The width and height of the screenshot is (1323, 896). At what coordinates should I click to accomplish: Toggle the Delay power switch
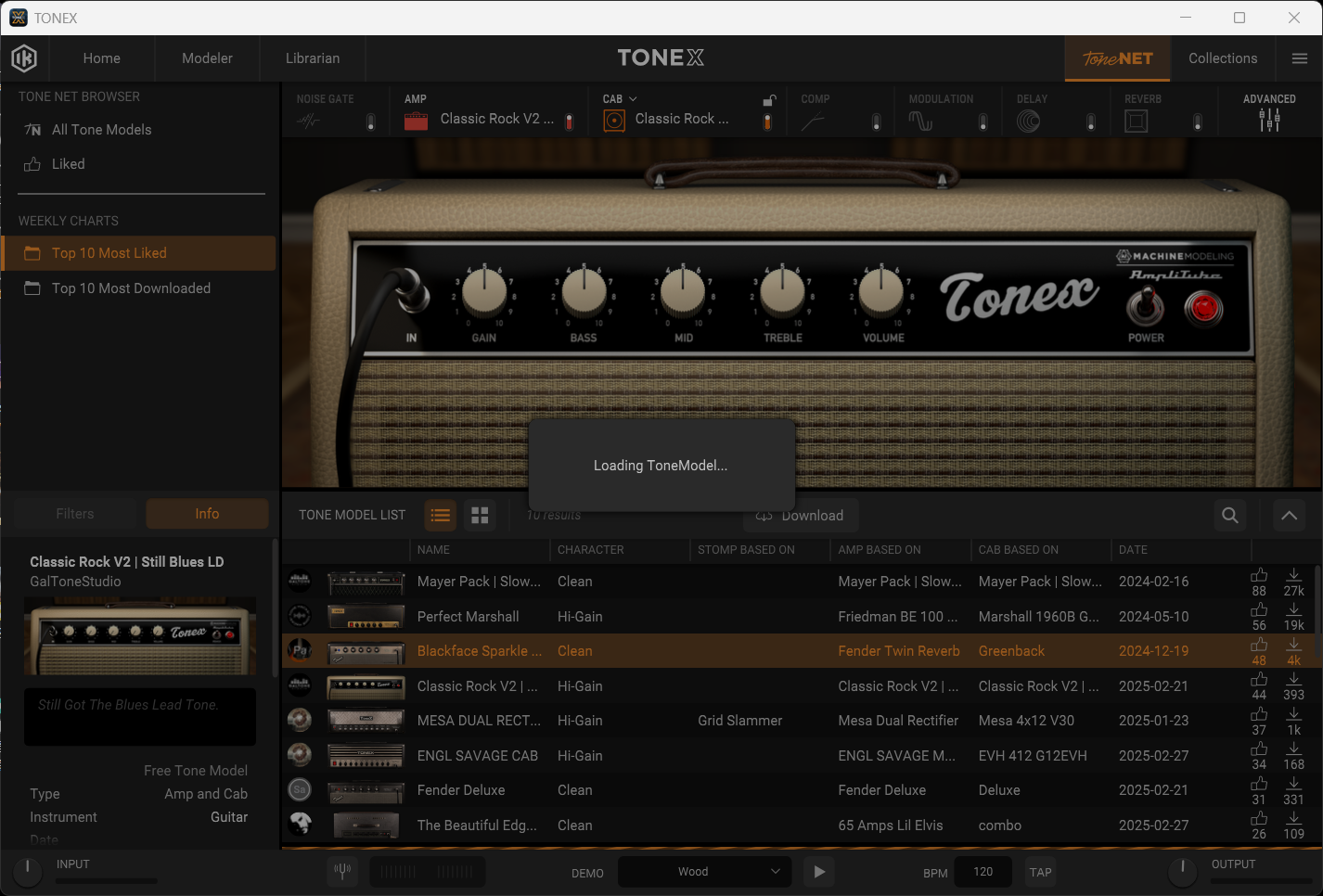point(1091,122)
